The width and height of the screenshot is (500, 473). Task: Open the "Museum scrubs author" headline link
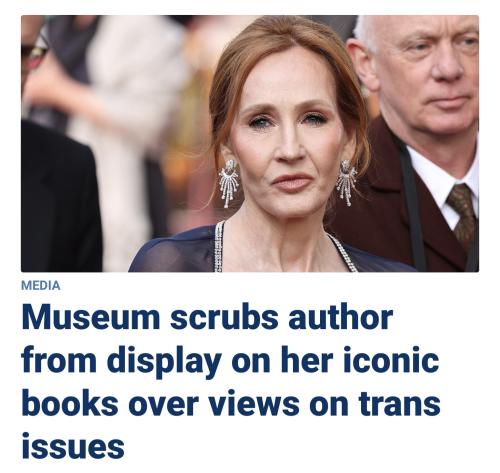point(231,381)
